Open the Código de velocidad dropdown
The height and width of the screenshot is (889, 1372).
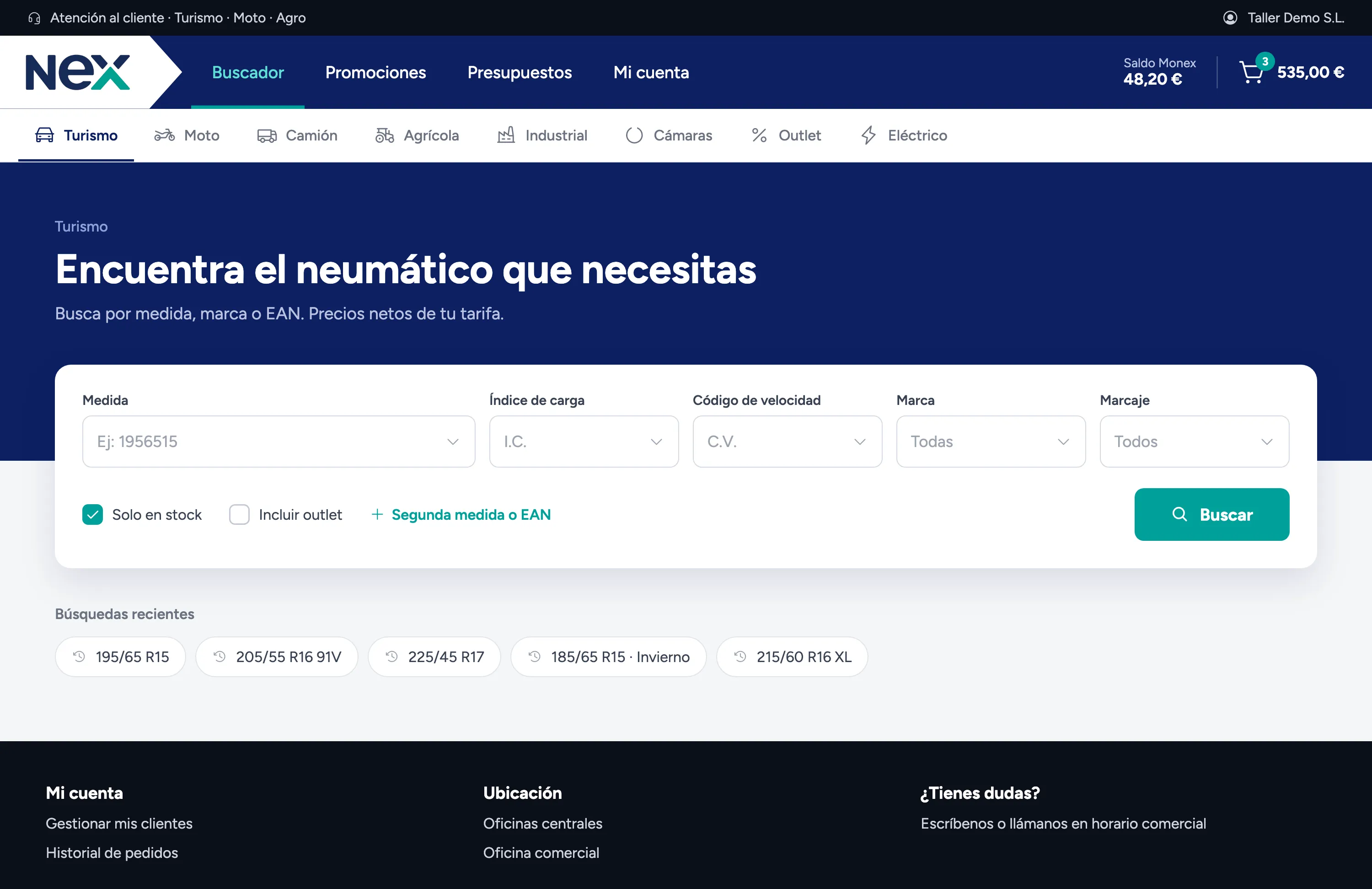point(787,442)
